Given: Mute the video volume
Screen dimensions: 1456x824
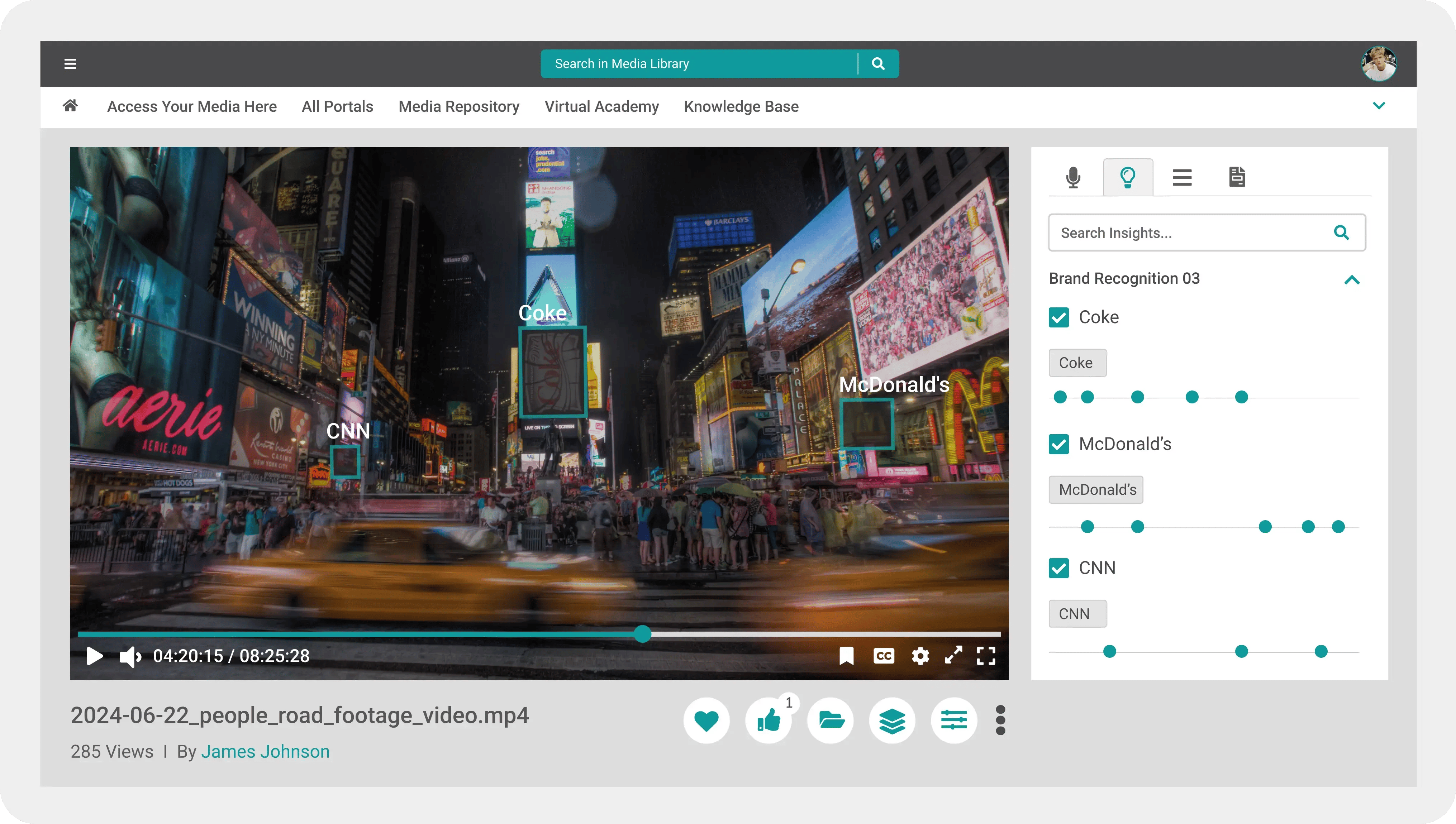Looking at the screenshot, I should coord(130,656).
